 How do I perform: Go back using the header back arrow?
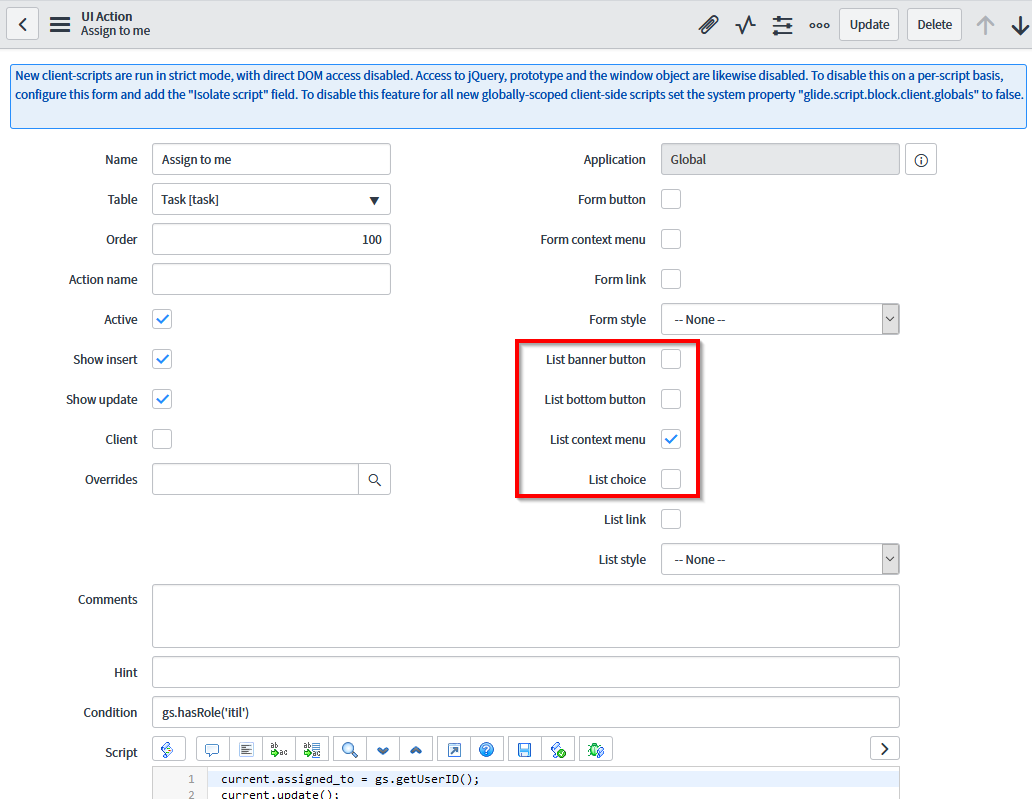(22, 24)
